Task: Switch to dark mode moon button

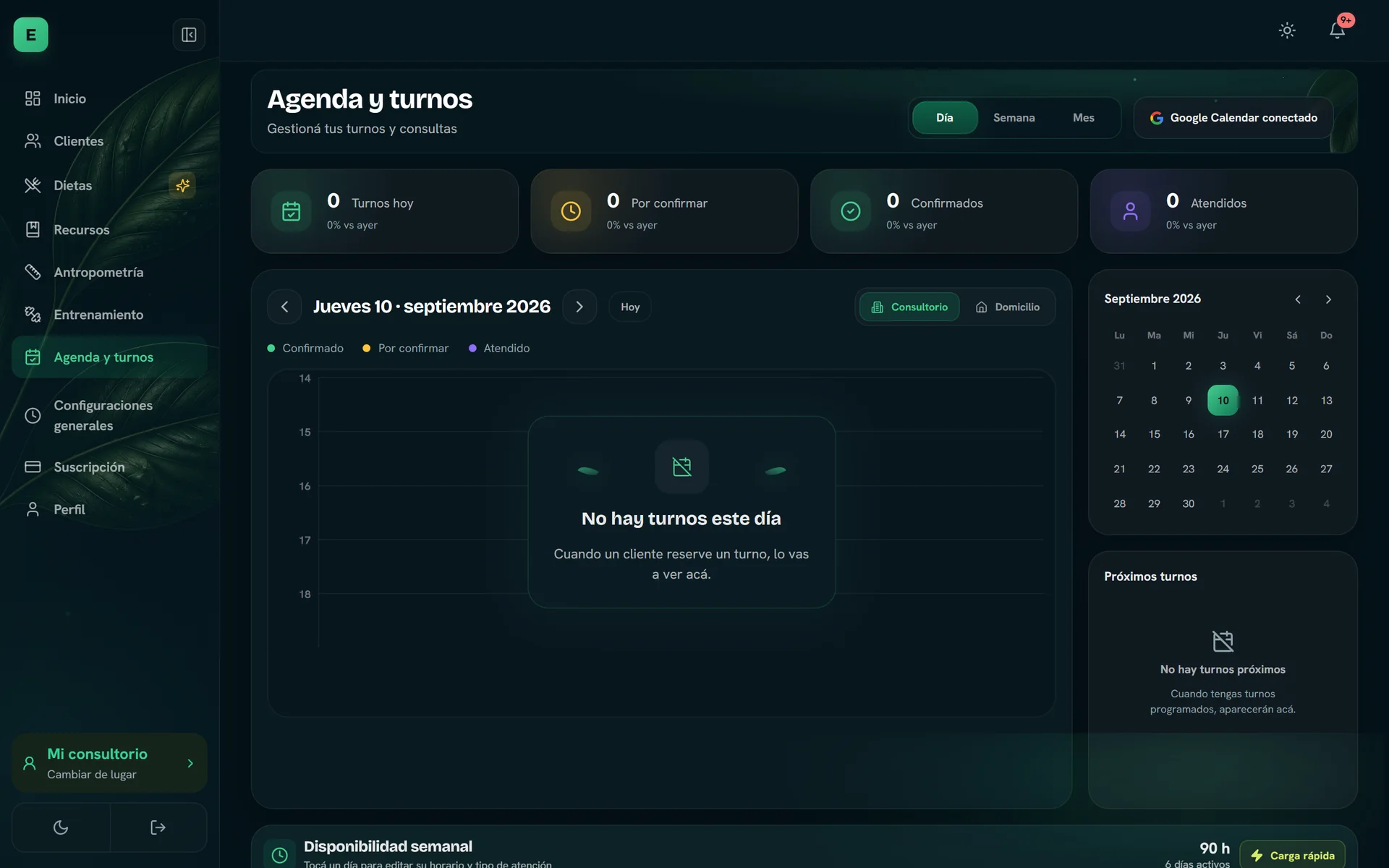Action: click(61, 827)
